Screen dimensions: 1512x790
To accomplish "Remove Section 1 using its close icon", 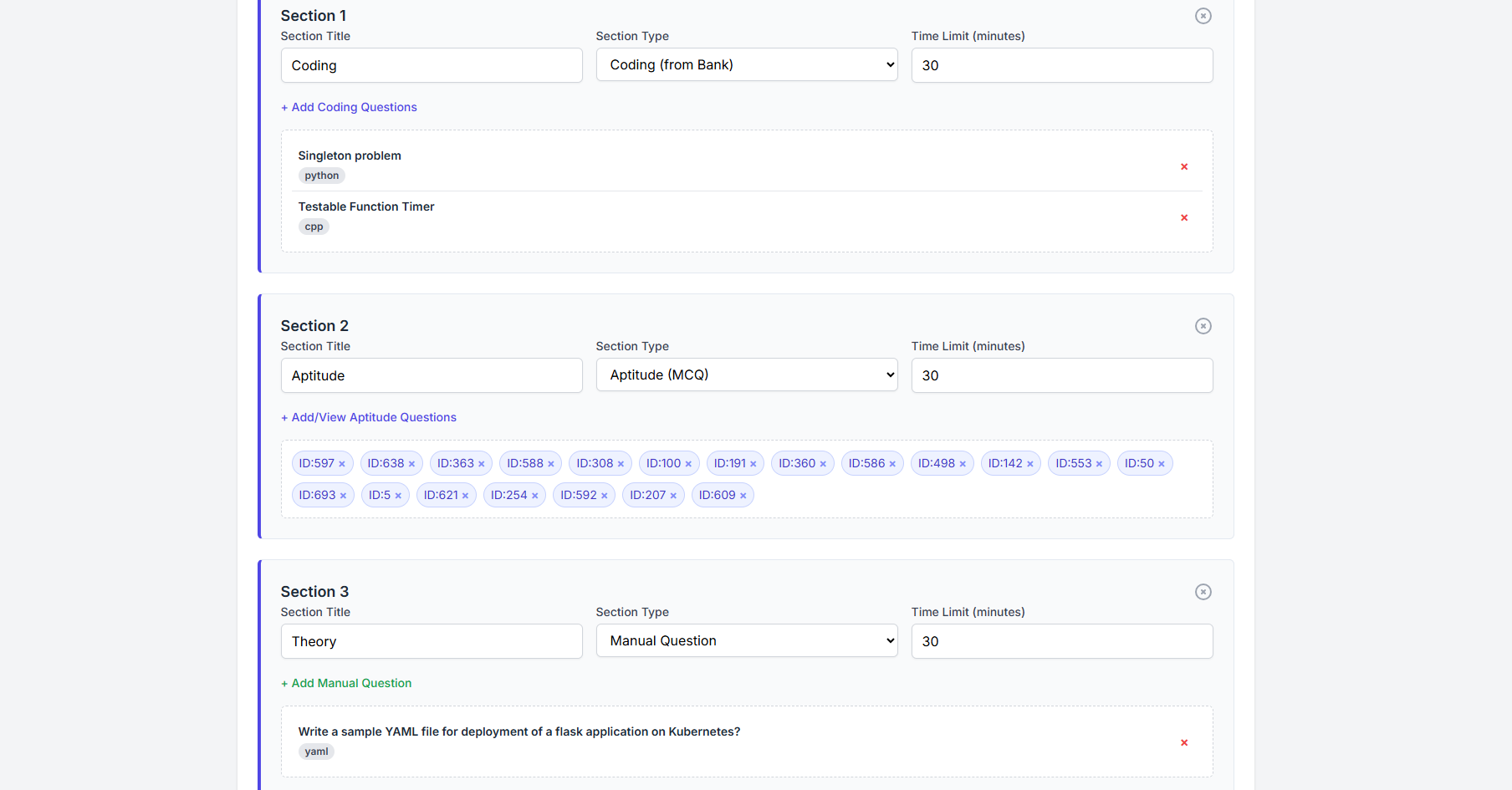I will pos(1203,15).
